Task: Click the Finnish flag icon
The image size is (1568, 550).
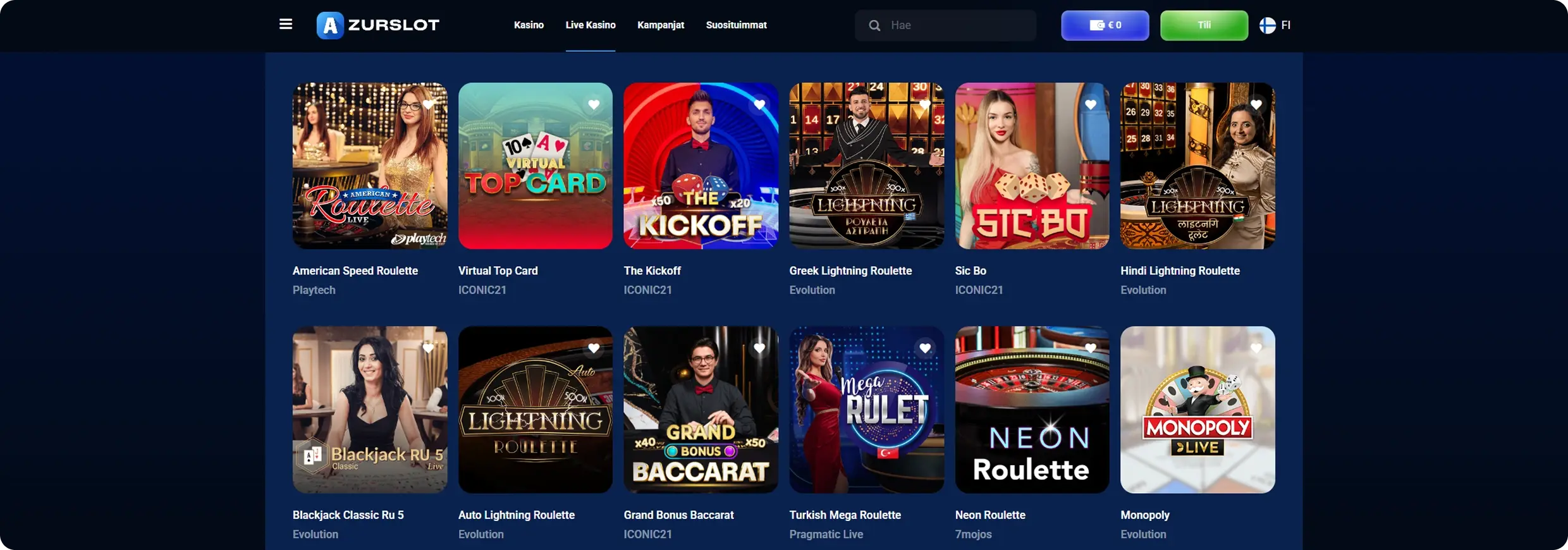Action: pos(1267,25)
